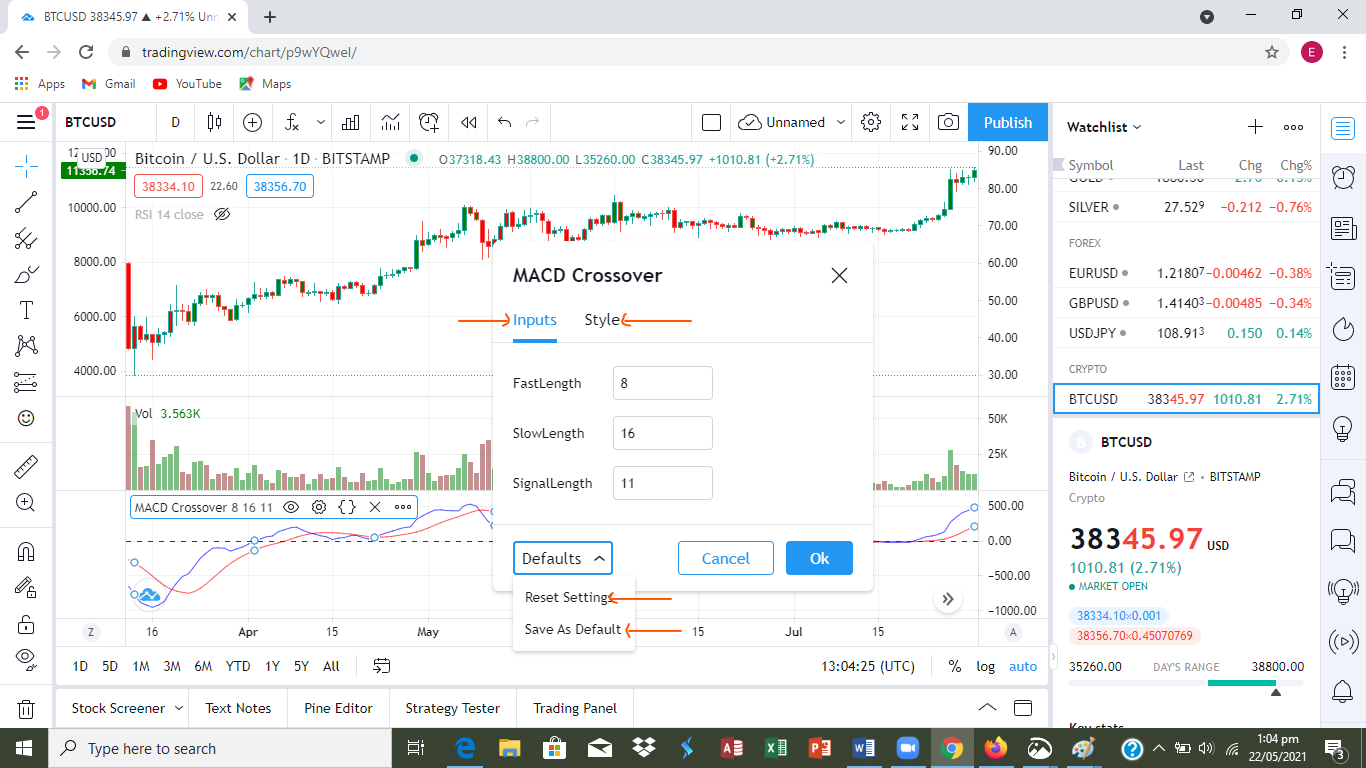Select the zoom in tool
This screenshot has height=768, width=1366.
pyautogui.click(x=26, y=502)
